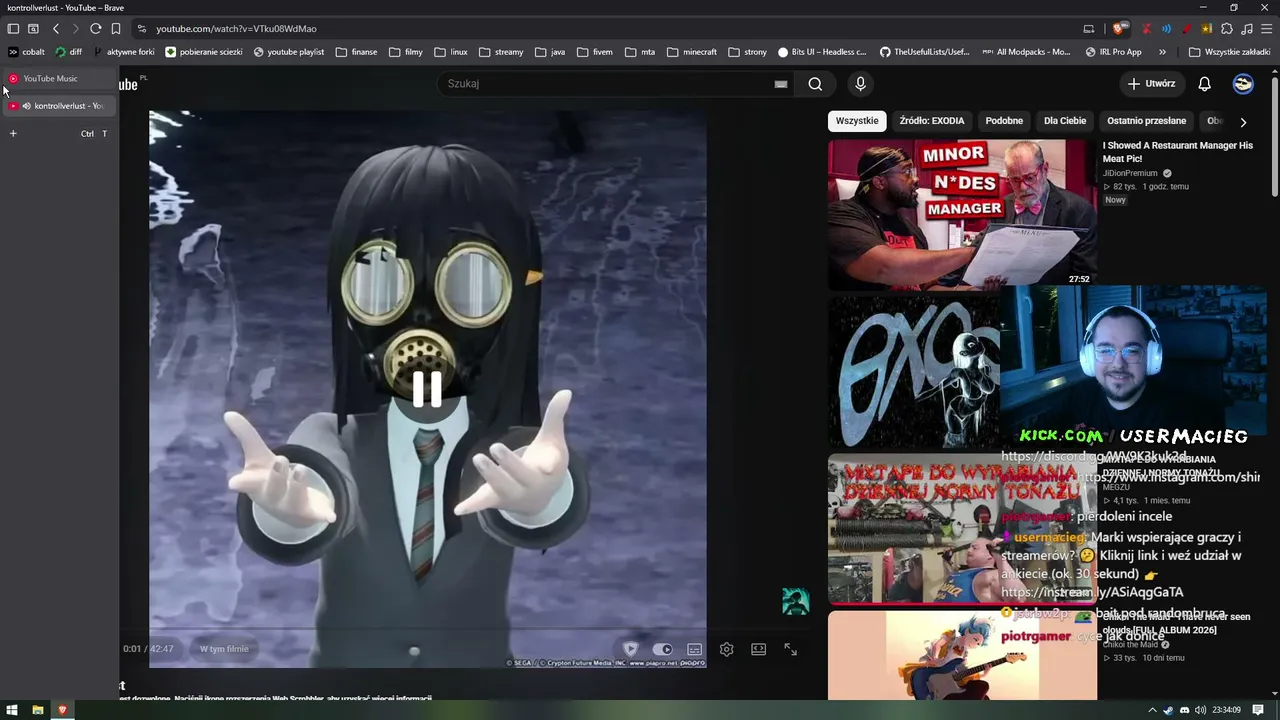Image resolution: width=1280 pixels, height=720 pixels.
Task: Open site settings icon in the address bar
Action: point(142,29)
